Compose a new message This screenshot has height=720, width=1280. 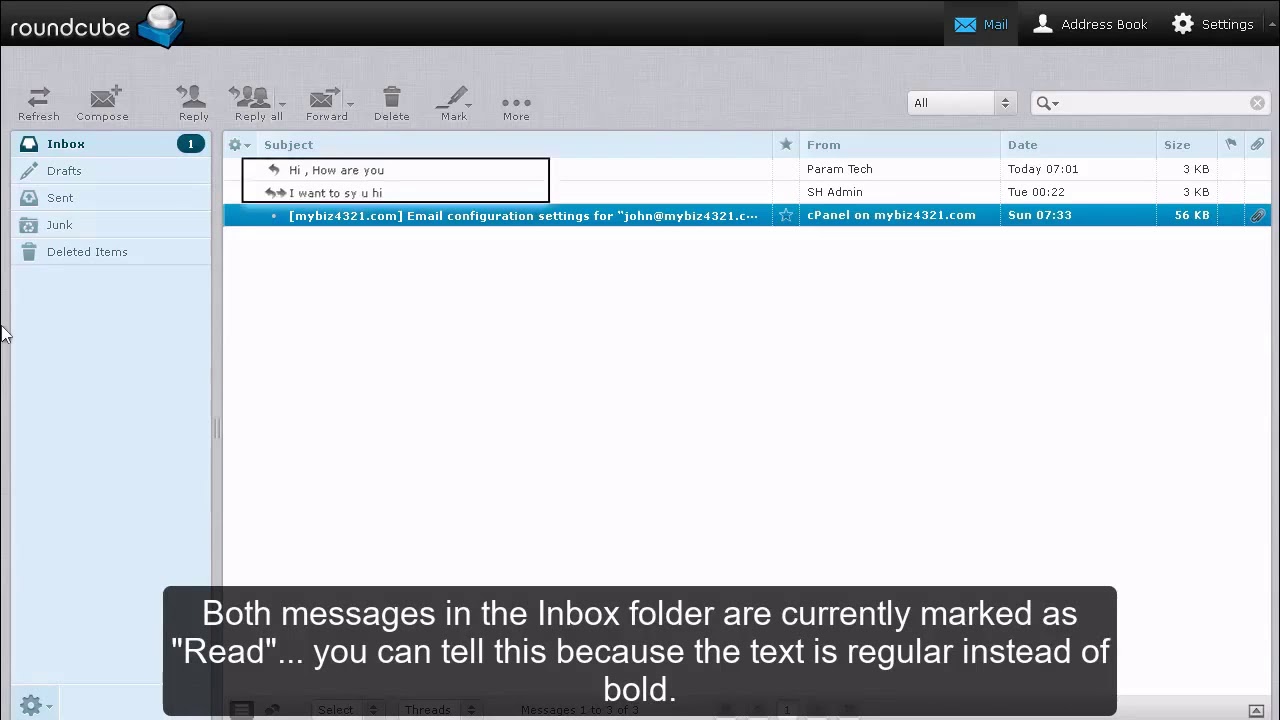click(x=103, y=103)
